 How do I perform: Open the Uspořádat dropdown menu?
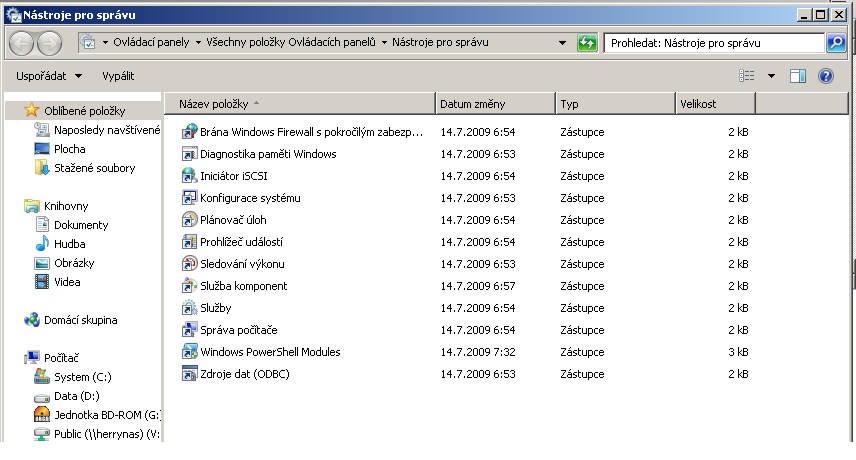click(48, 76)
